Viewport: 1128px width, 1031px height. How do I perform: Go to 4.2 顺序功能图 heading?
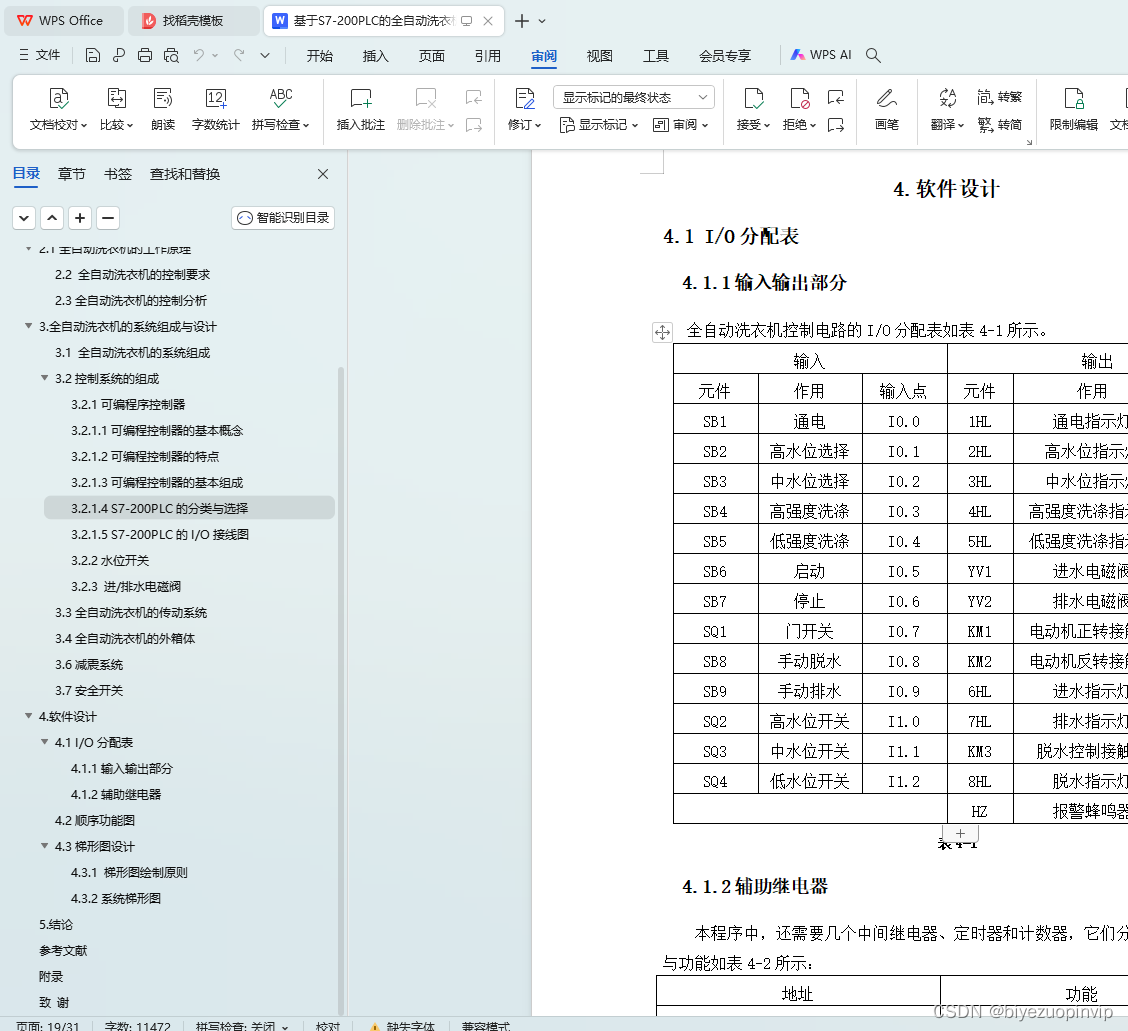point(95,820)
